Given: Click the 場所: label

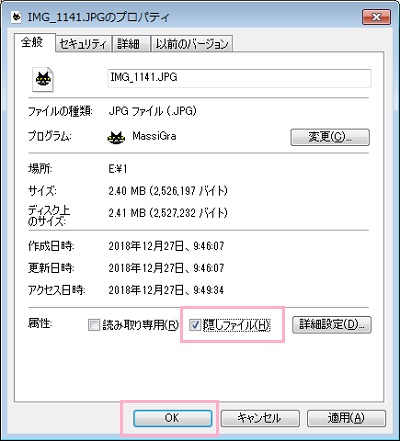Looking at the screenshot, I should click(x=40, y=169).
